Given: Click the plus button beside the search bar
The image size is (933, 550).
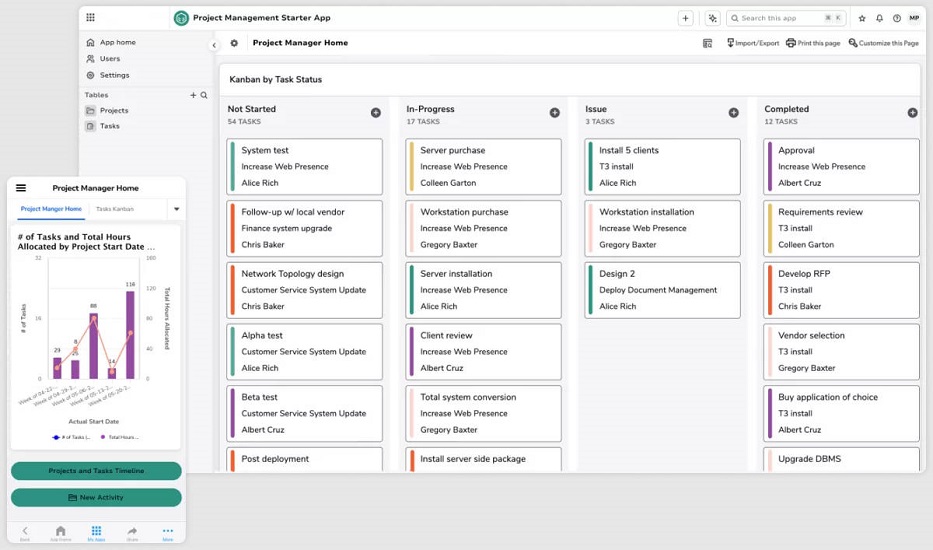Looking at the screenshot, I should pyautogui.click(x=685, y=18).
